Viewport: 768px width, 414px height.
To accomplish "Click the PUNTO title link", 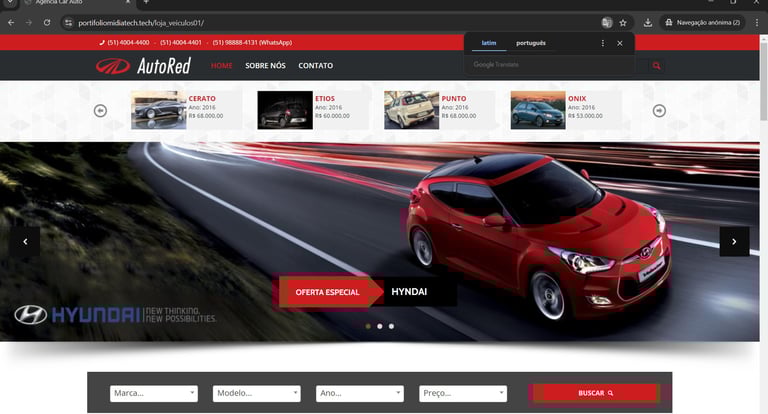I will click(x=454, y=98).
